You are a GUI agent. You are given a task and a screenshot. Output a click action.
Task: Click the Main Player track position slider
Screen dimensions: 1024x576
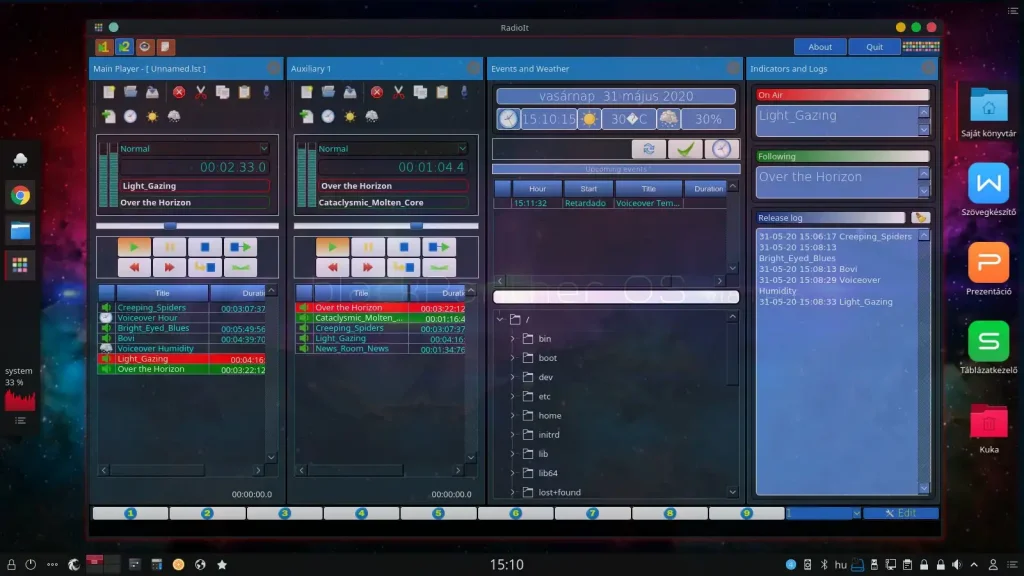[187, 226]
